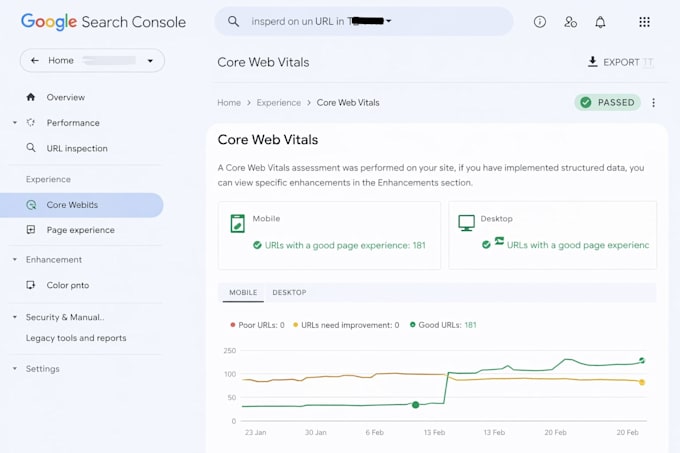This screenshot has height=453, width=680.
Task: Click the green end point on chart
Action: coord(642,360)
